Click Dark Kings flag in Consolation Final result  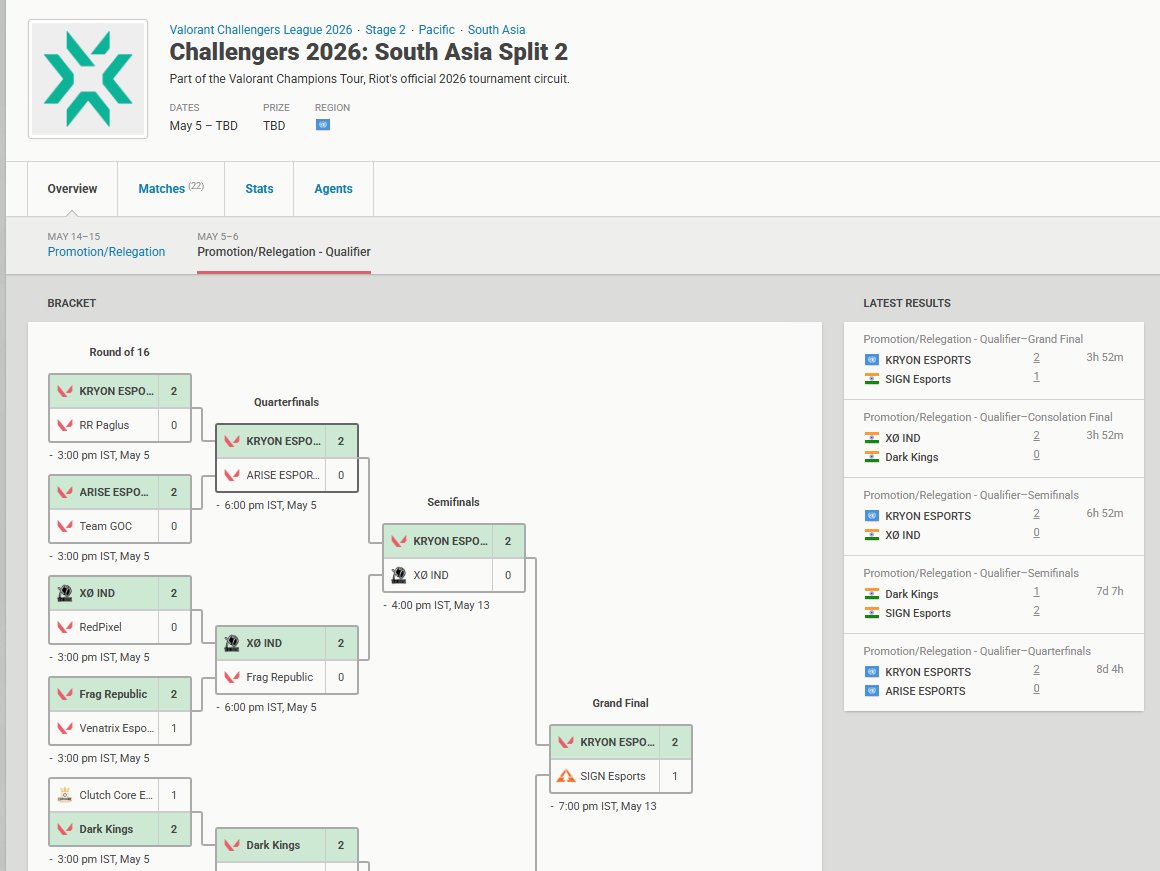pos(872,457)
